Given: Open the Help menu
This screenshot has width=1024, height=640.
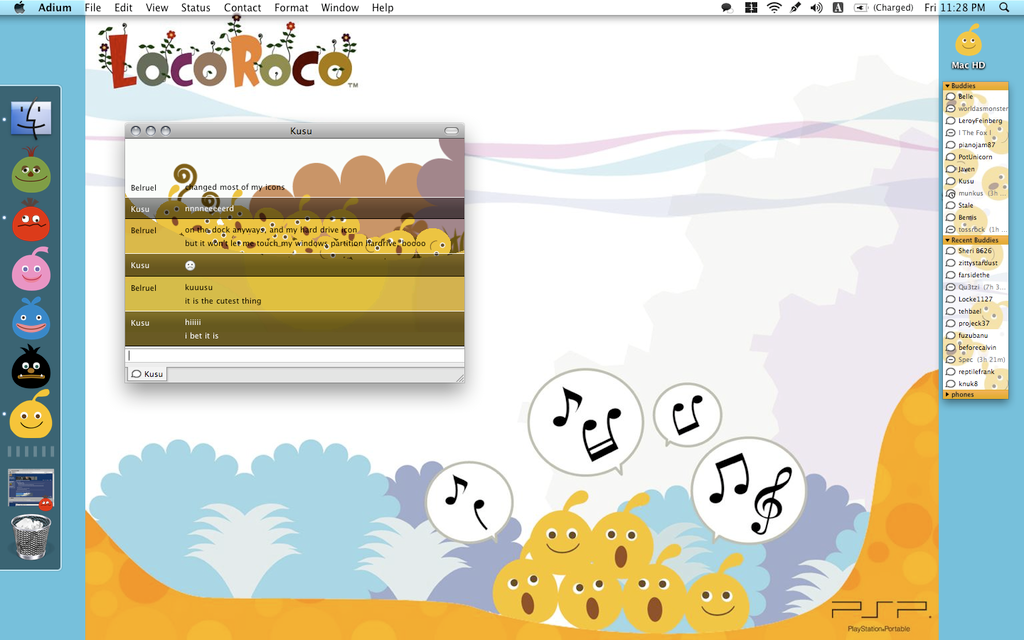Looking at the screenshot, I should click(x=383, y=8).
